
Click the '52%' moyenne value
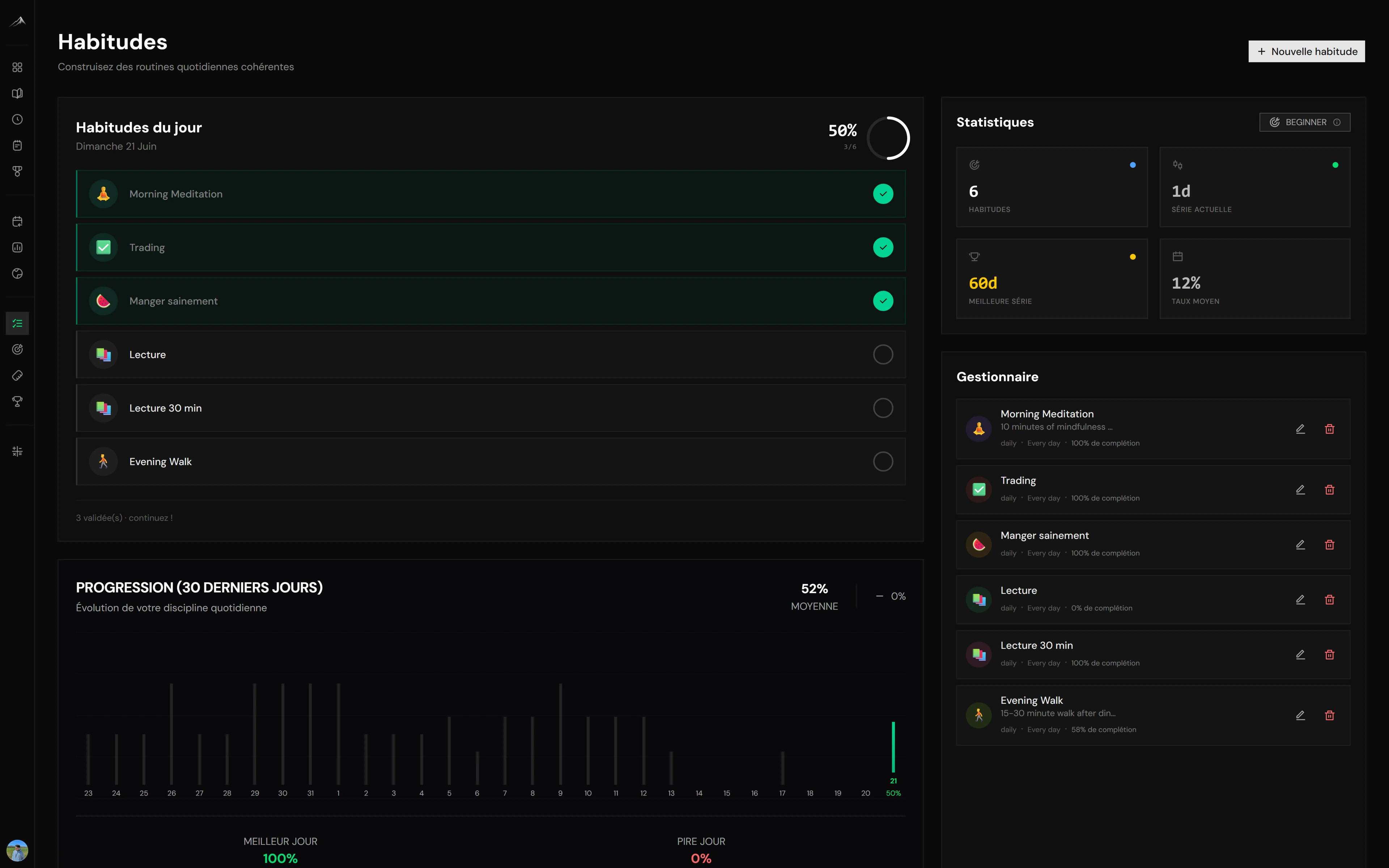815,589
